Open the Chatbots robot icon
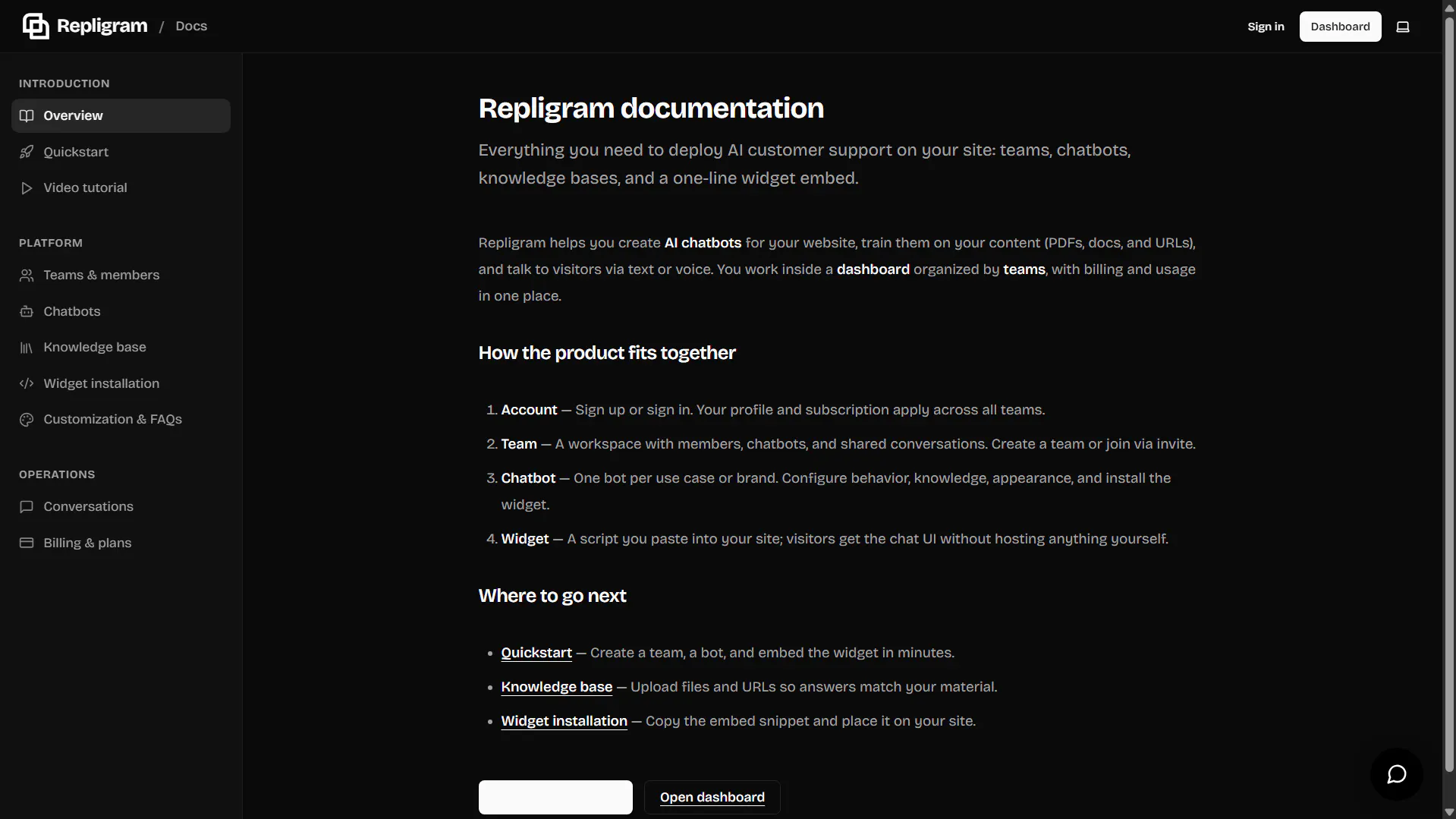The width and height of the screenshot is (1456, 819). (x=27, y=311)
